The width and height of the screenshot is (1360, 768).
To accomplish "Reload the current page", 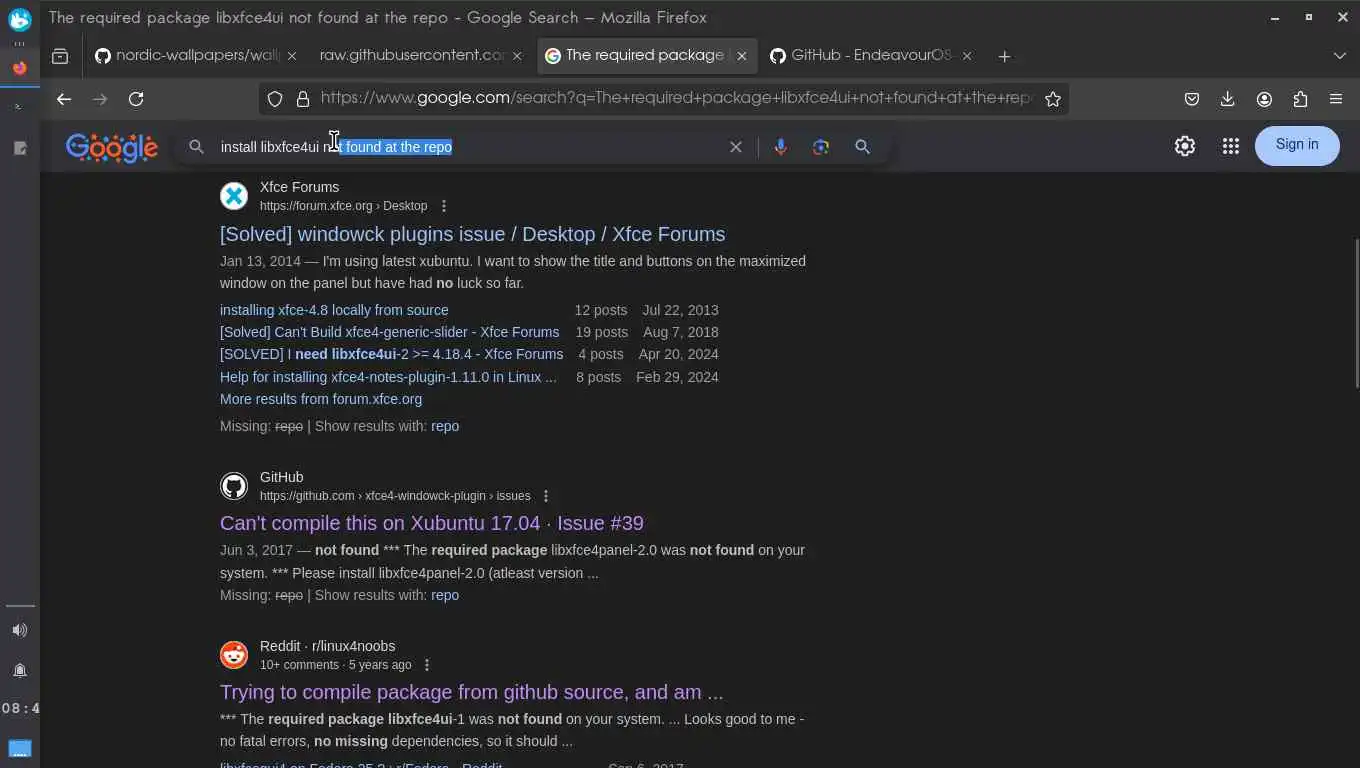I will (x=136, y=99).
